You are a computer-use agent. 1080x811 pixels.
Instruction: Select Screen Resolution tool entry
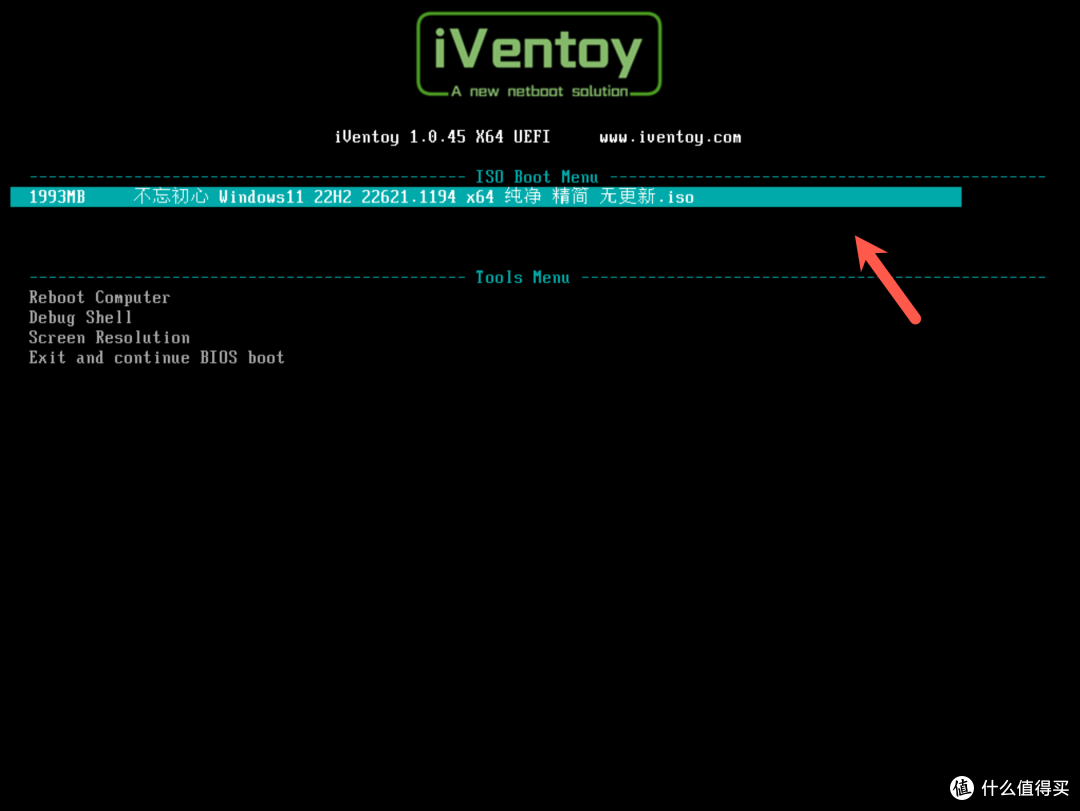click(x=109, y=338)
